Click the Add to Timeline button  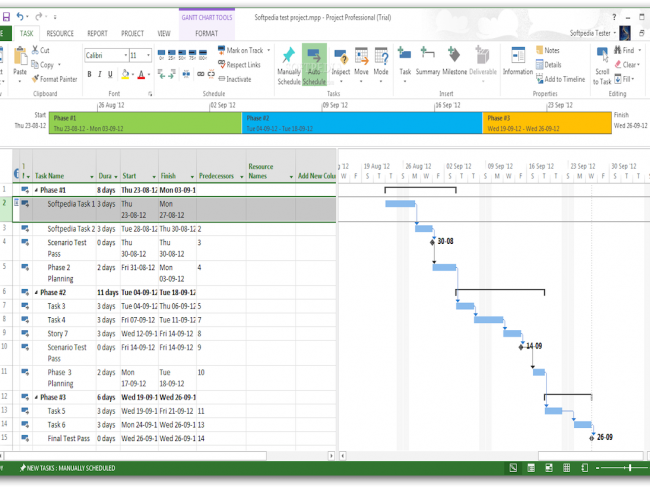tap(560, 79)
